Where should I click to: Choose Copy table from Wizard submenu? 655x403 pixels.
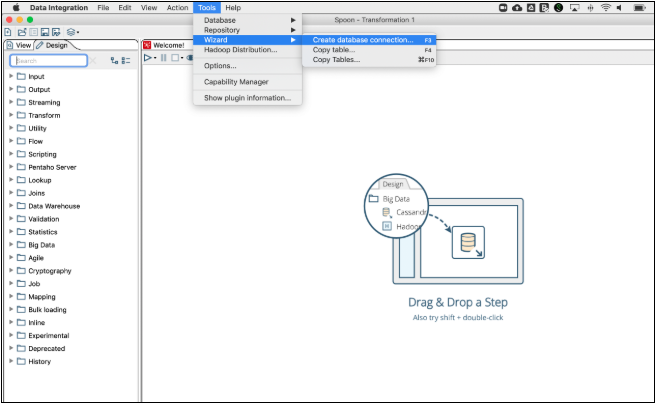(x=335, y=50)
